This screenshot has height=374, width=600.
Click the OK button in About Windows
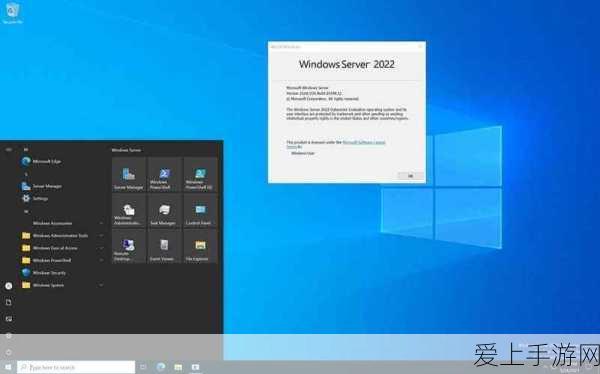click(x=411, y=176)
